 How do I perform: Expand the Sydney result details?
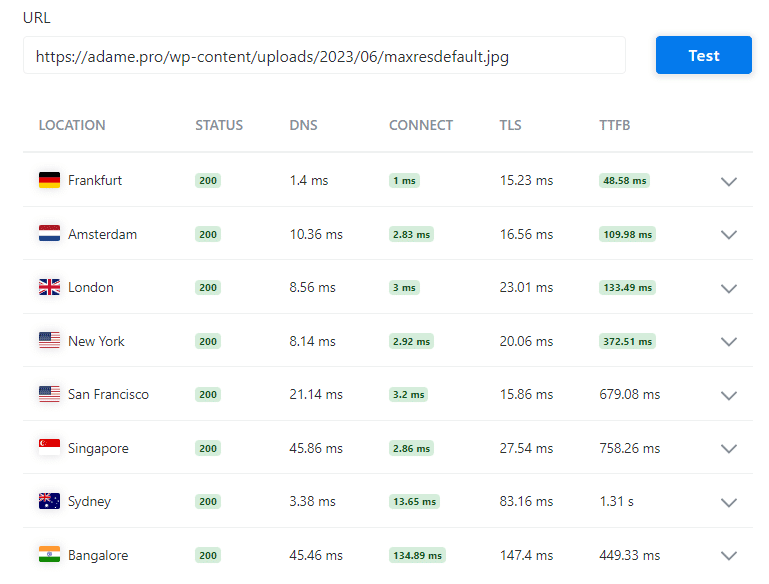pos(729,502)
